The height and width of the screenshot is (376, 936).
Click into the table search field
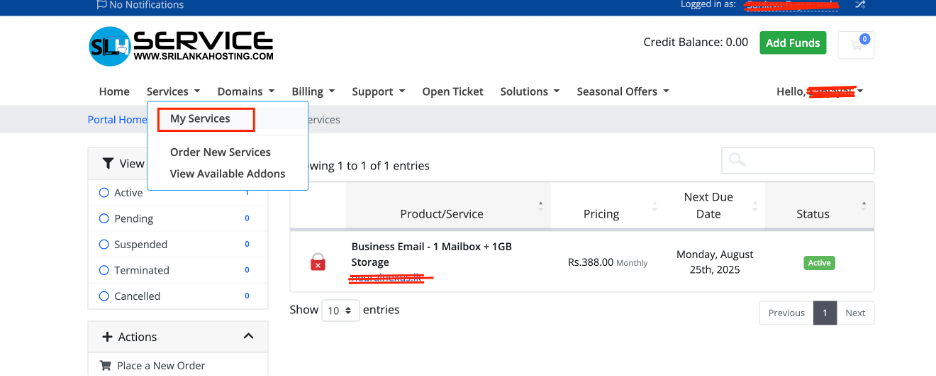point(798,161)
